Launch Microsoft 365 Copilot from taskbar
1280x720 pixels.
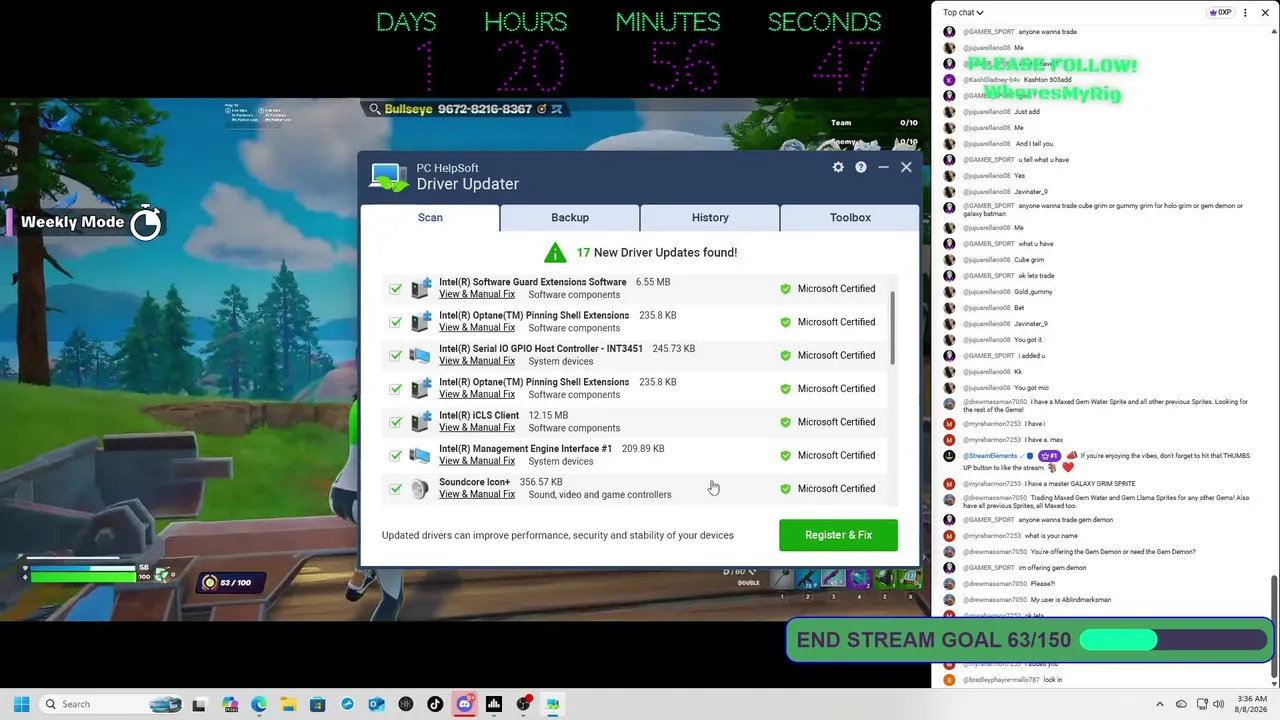click(230, 704)
